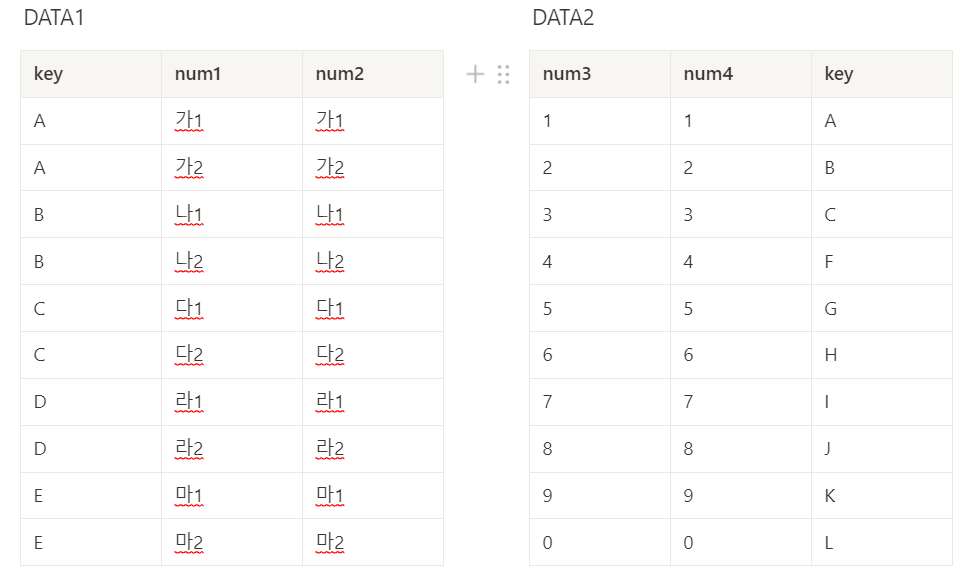Screen dimensions: 970x579
Task: Click the plus icon to add a new block
Action: [474, 74]
